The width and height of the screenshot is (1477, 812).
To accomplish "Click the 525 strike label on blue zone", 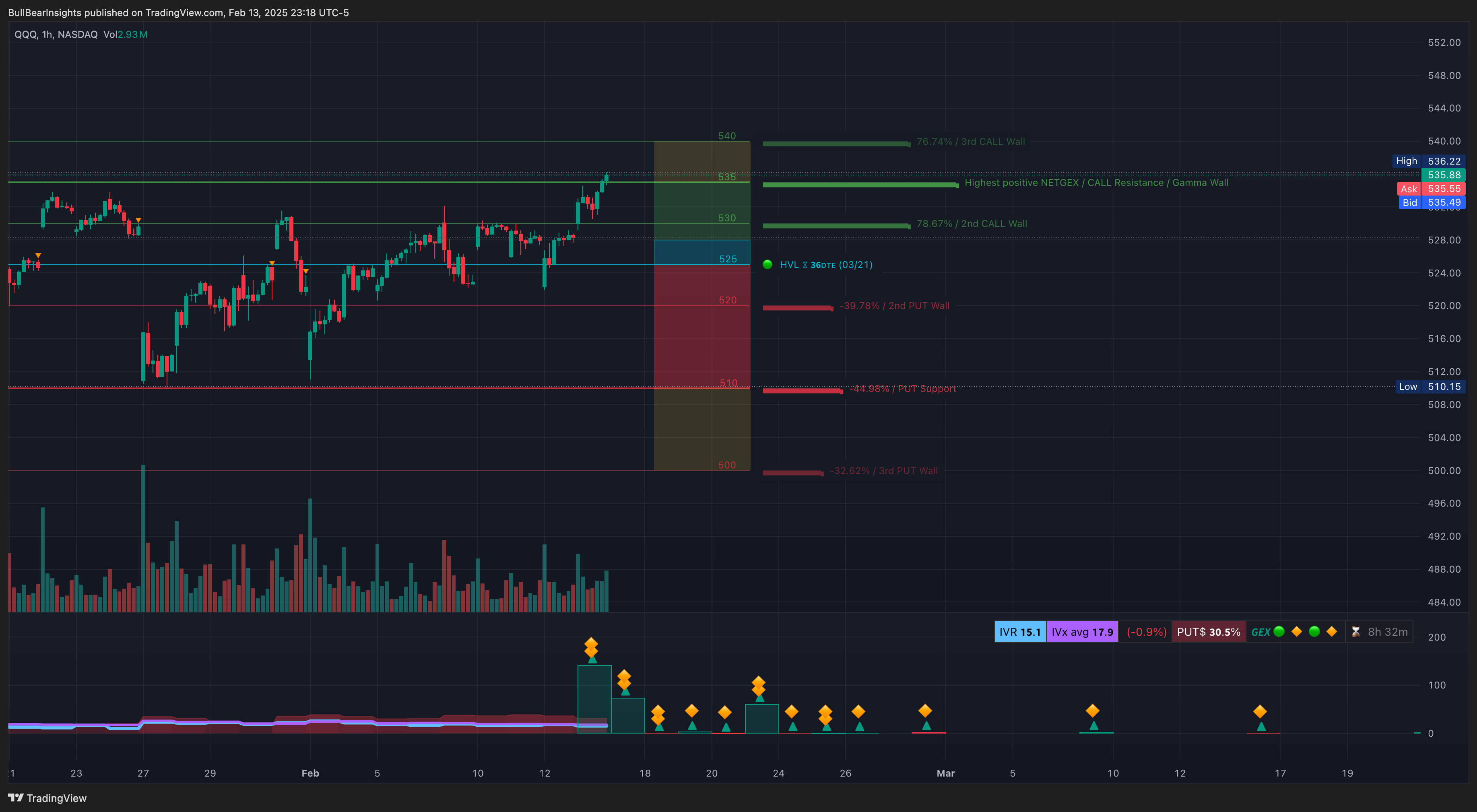I will (728, 259).
